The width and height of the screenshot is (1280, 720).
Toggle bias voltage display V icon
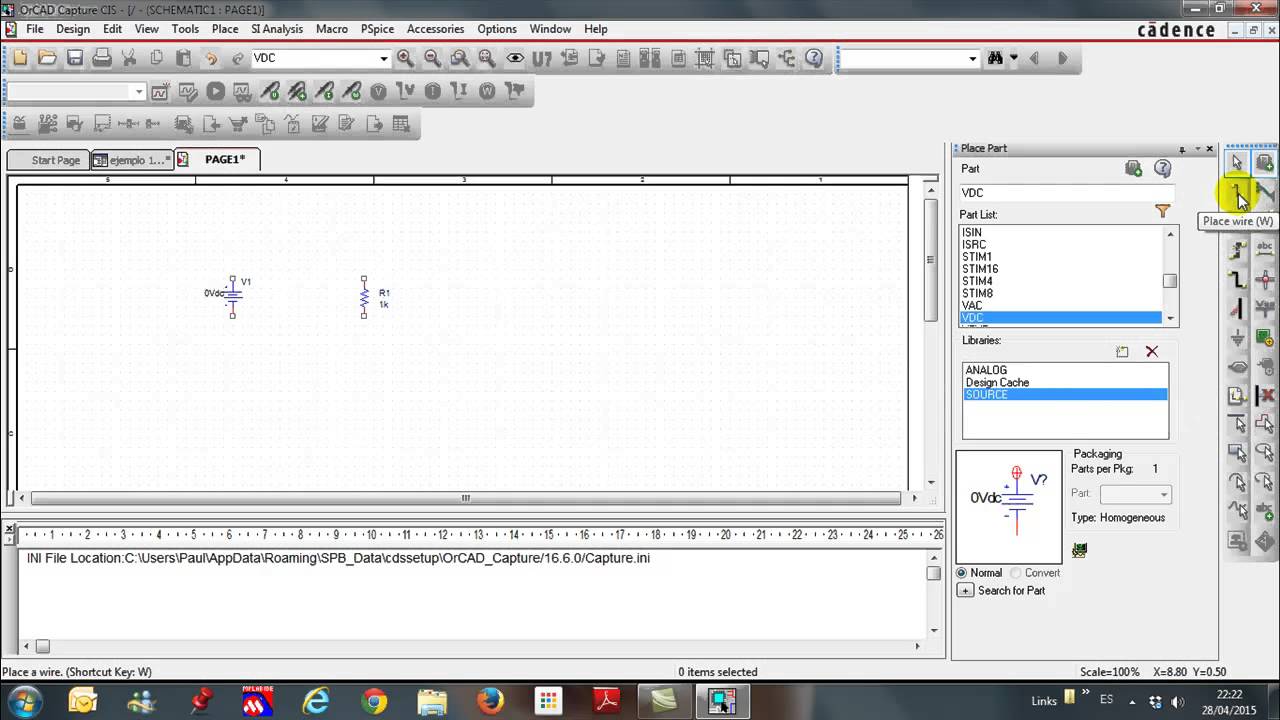click(378, 92)
